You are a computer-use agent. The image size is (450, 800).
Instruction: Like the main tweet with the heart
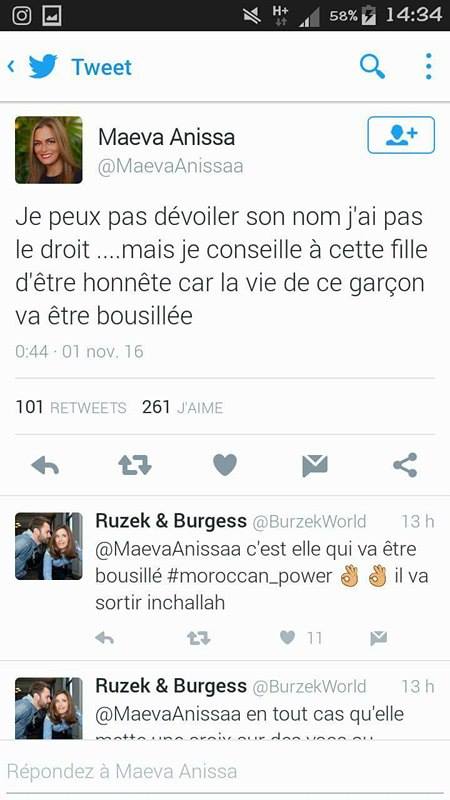(x=225, y=465)
